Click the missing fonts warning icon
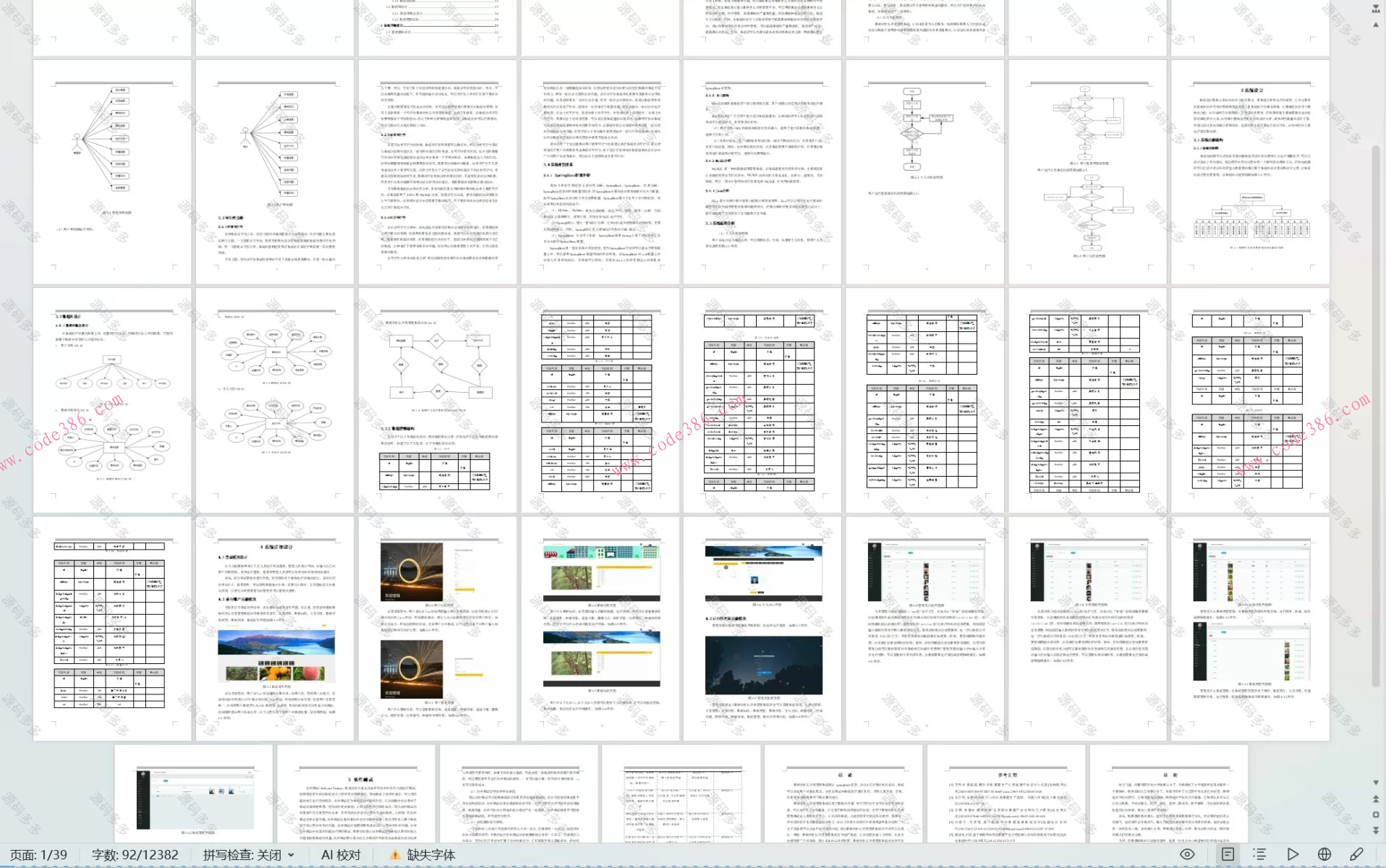 pos(395,855)
